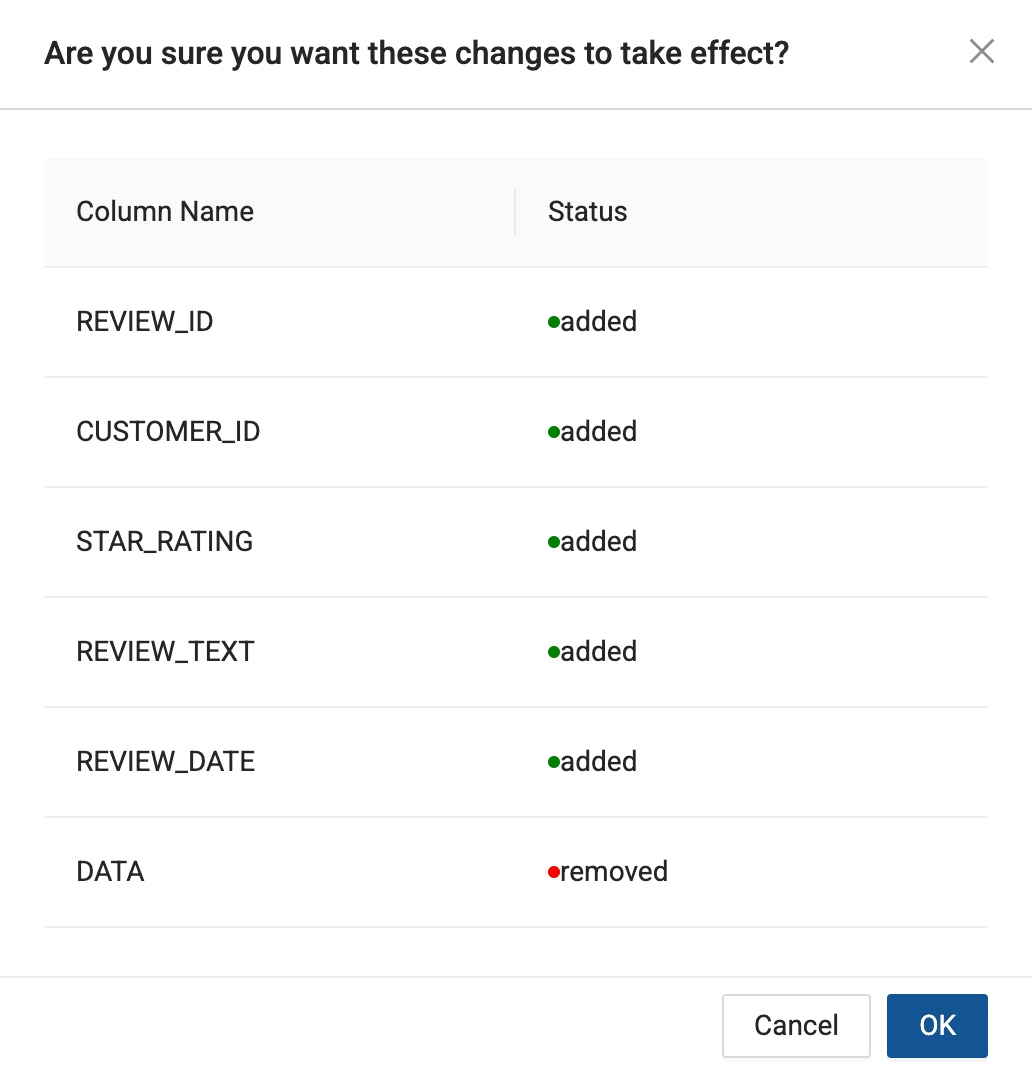The image size is (1032, 1068).
Task: Click the red dot beside removed status
Action: click(554, 872)
